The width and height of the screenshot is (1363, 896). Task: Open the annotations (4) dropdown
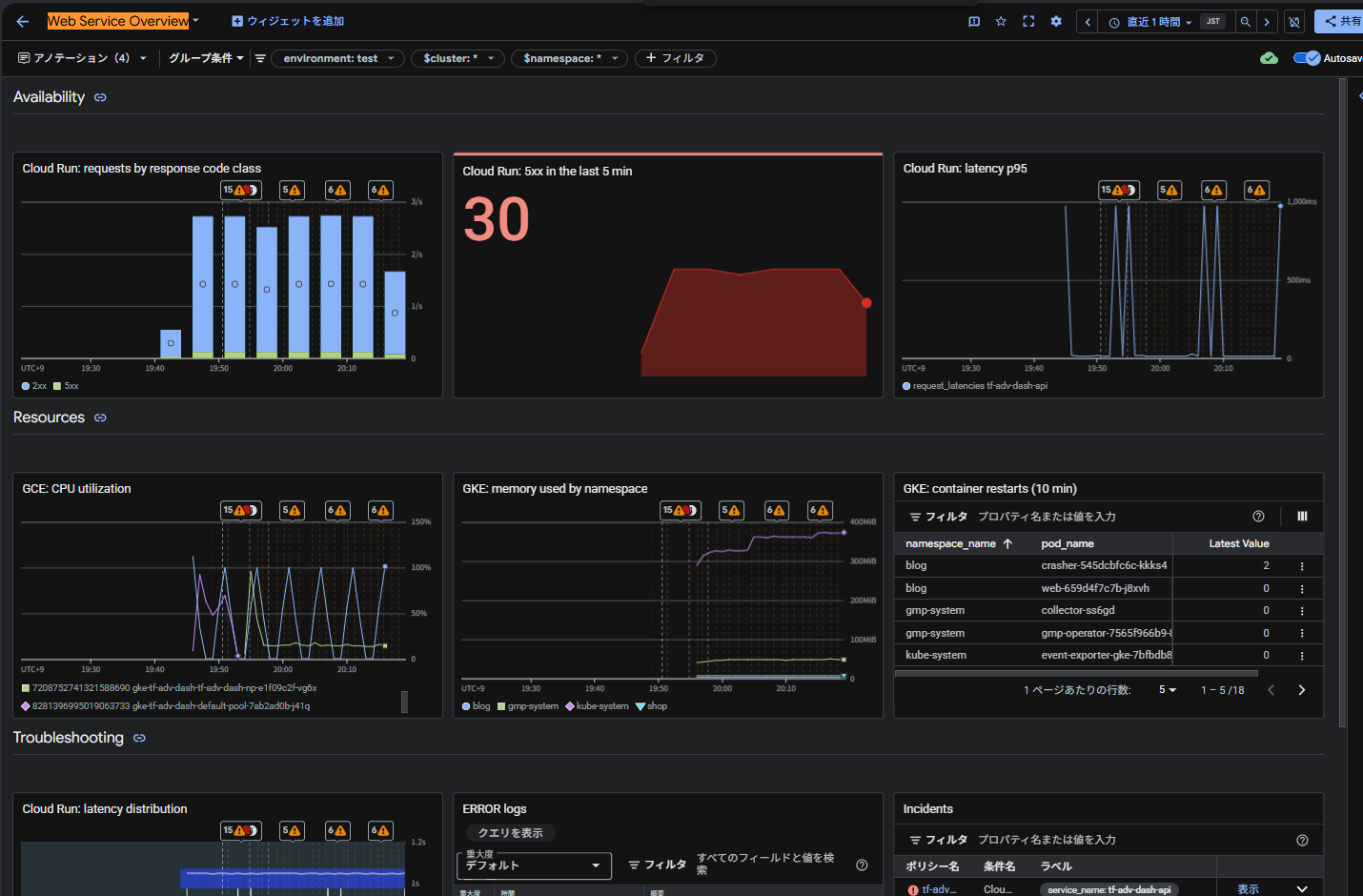82,58
